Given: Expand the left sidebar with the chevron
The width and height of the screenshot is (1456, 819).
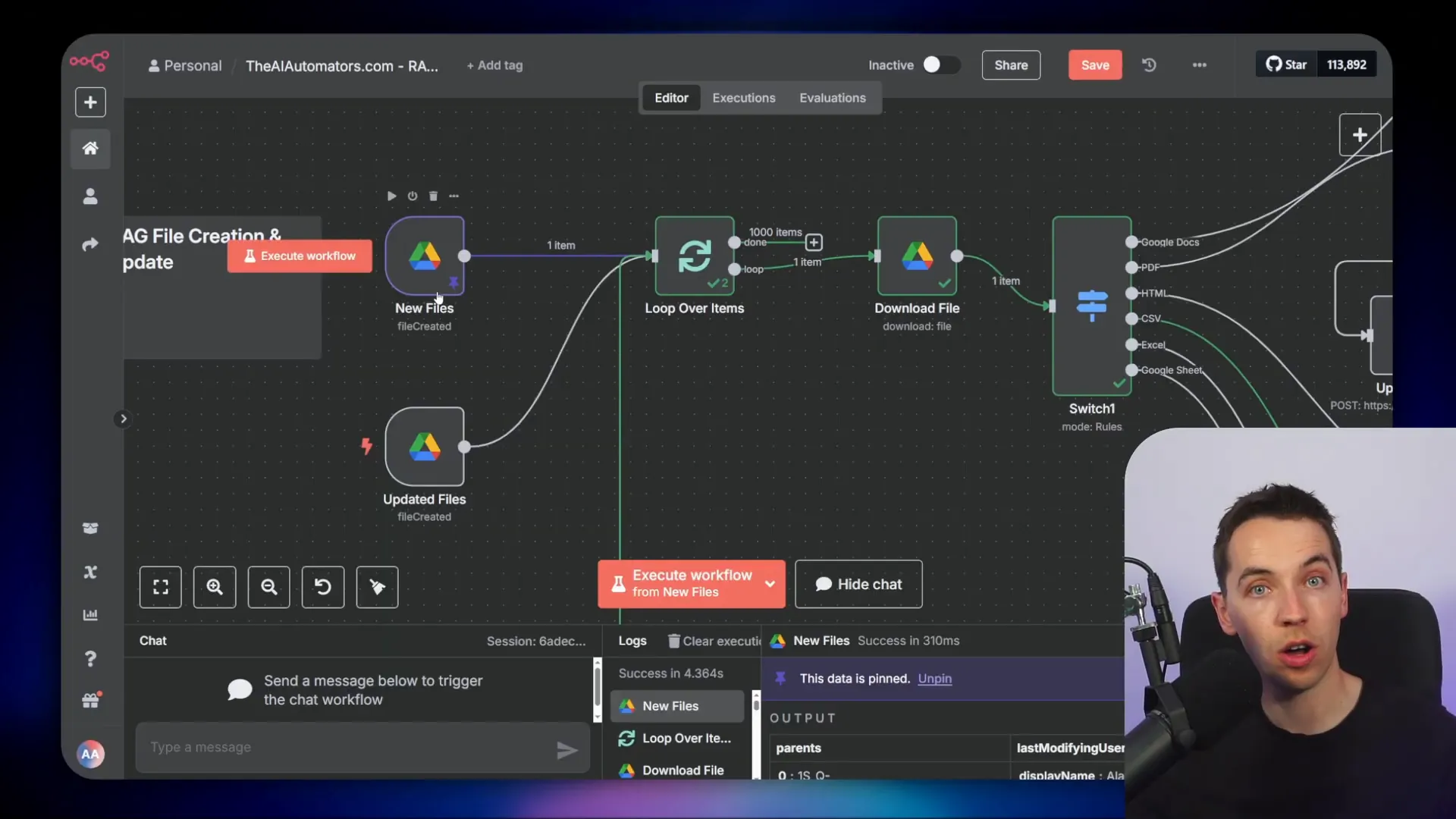Looking at the screenshot, I should pyautogui.click(x=123, y=419).
